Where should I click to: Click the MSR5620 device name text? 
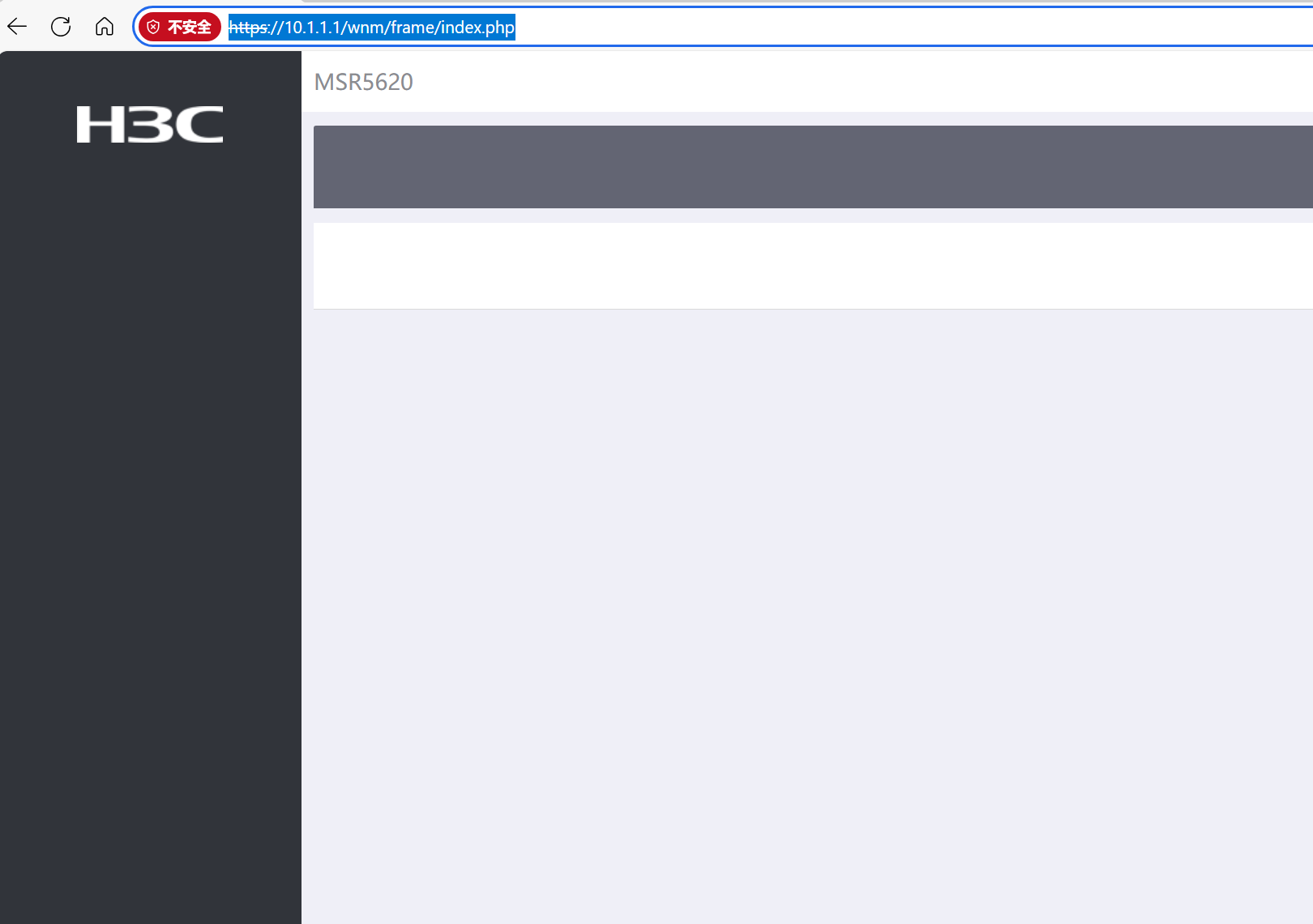click(x=364, y=82)
